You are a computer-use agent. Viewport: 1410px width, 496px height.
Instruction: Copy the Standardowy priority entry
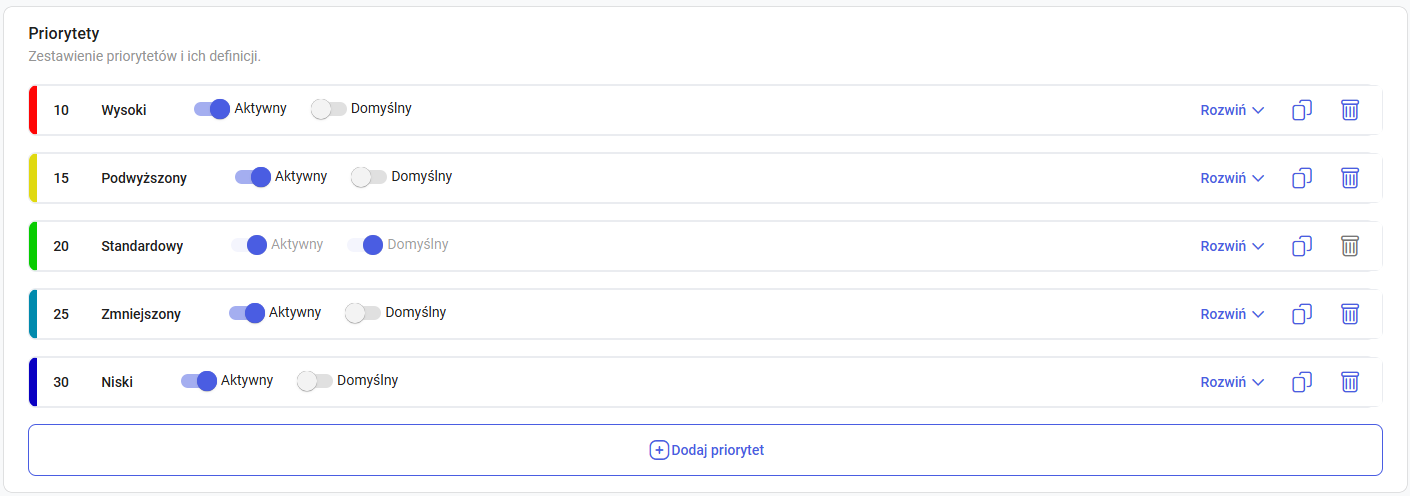tap(1301, 246)
